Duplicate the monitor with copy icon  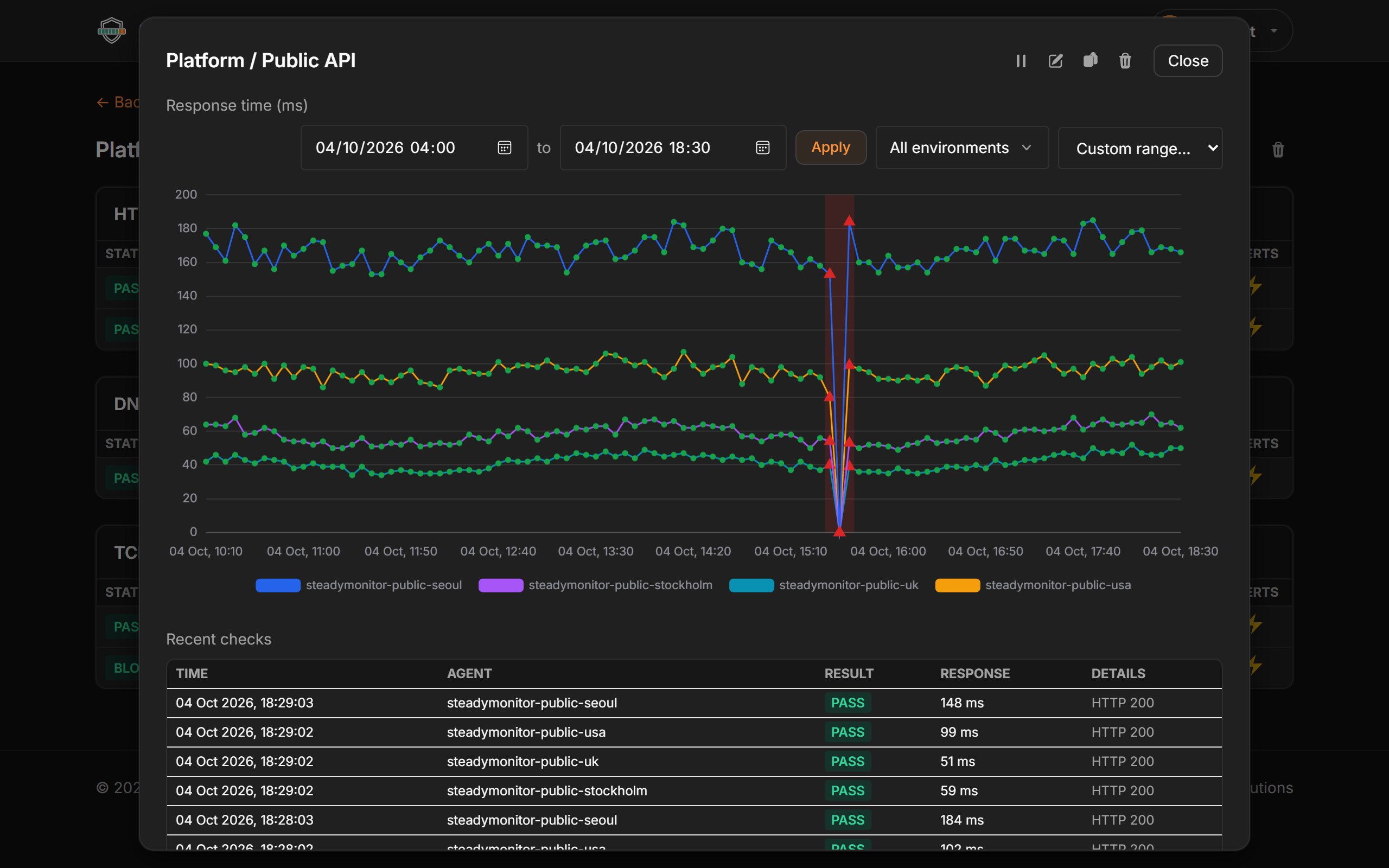pos(1091,60)
